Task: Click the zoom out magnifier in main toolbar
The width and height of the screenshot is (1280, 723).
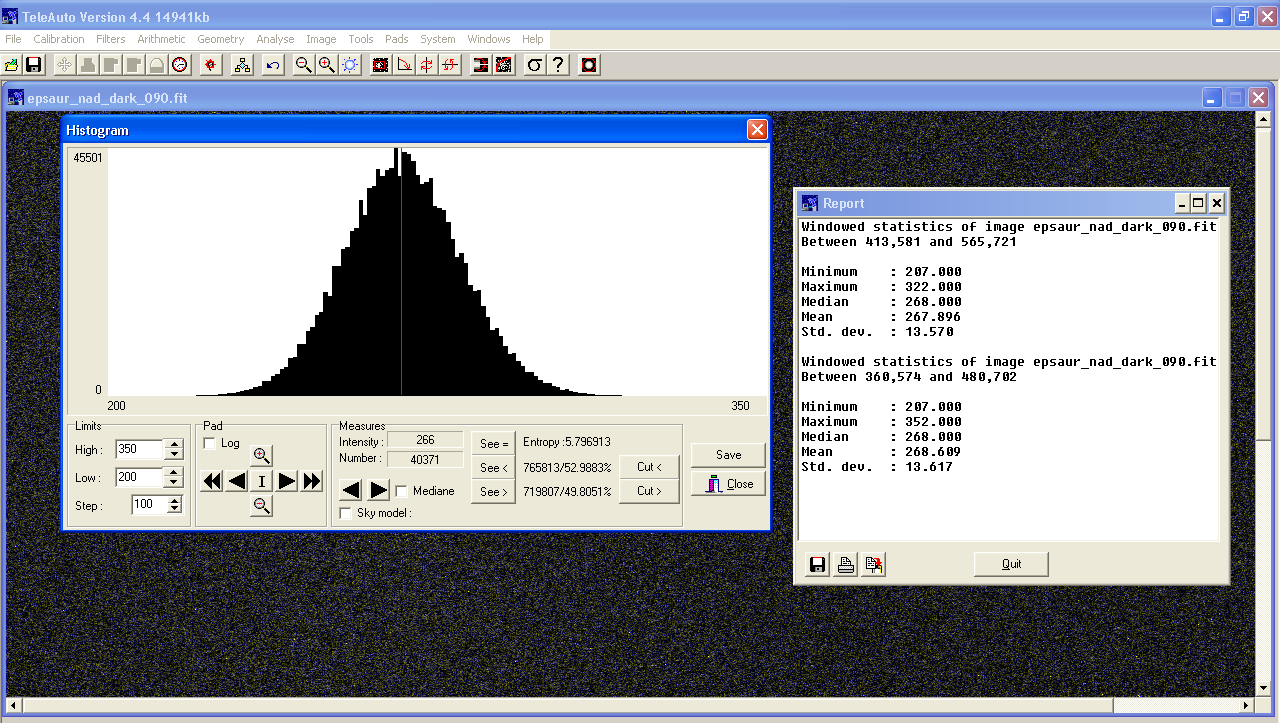Action: click(x=303, y=65)
